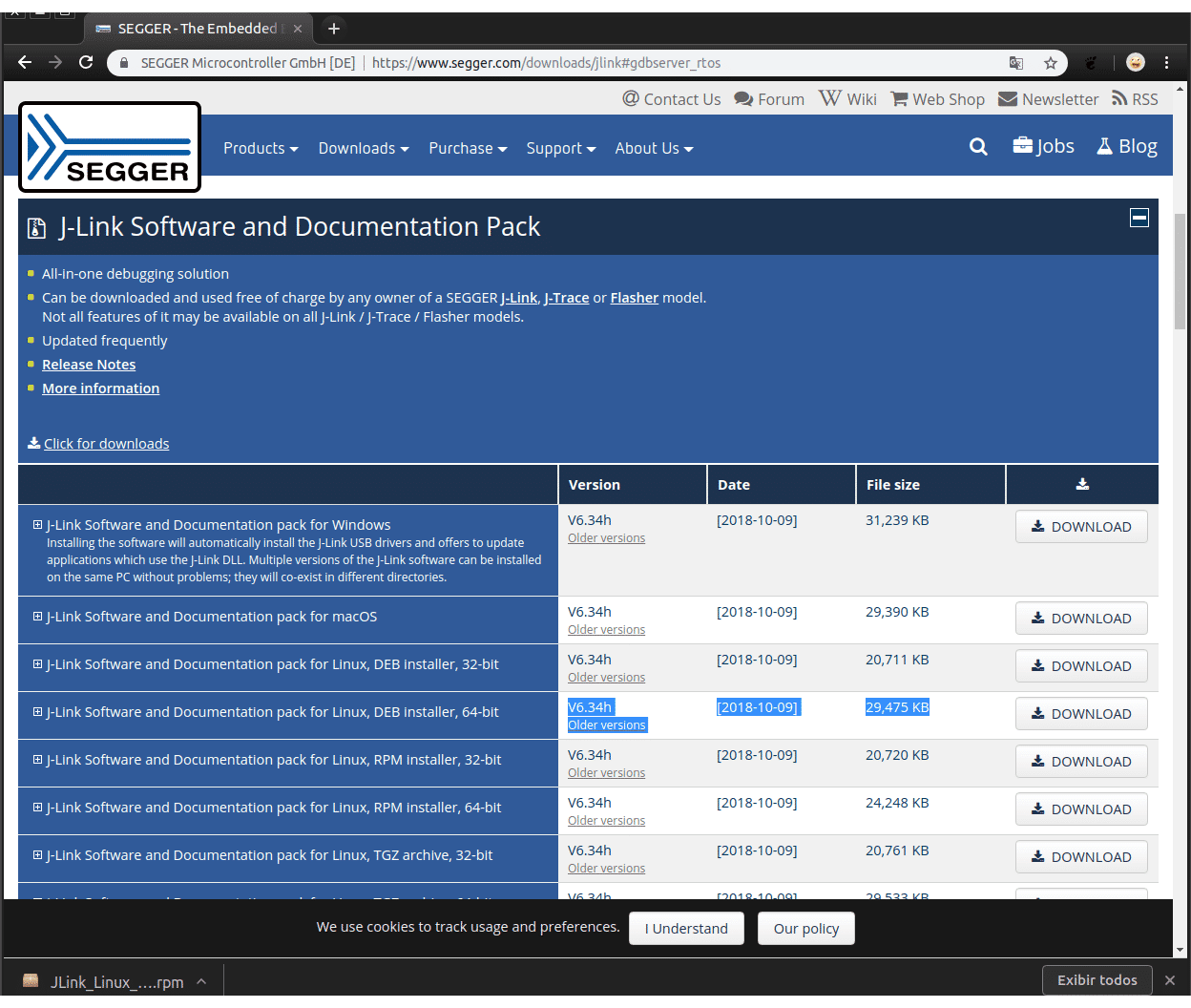Open the Jobs page
The width and height of the screenshot is (1191, 1008).
1043,146
